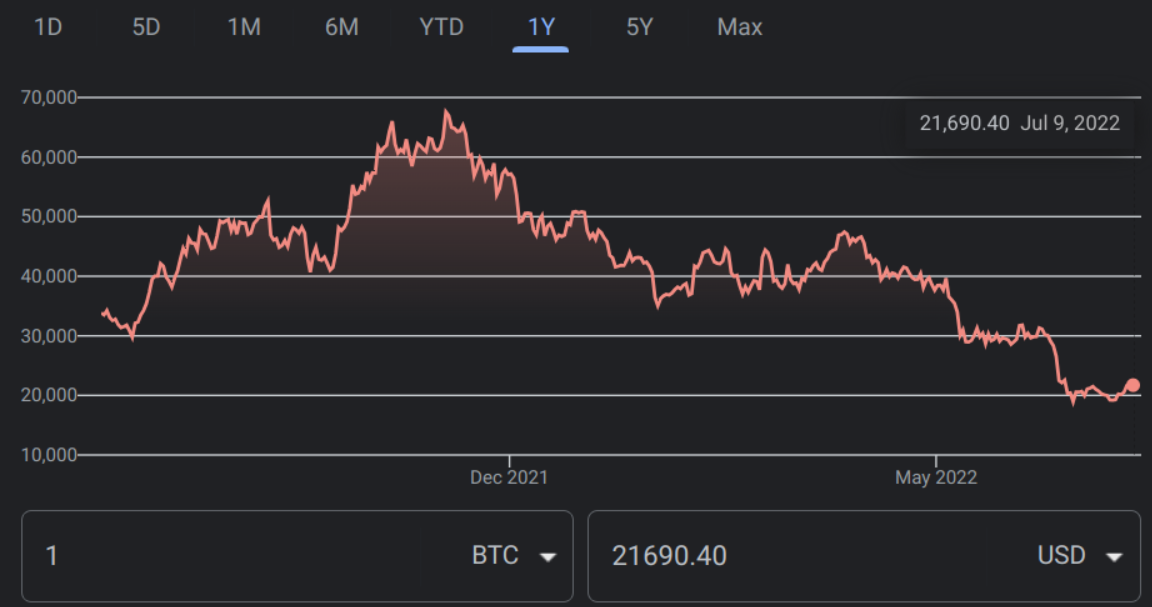Open the USD currency dropdown arrow
Viewport: 1152px width, 607px height.
coord(1114,557)
